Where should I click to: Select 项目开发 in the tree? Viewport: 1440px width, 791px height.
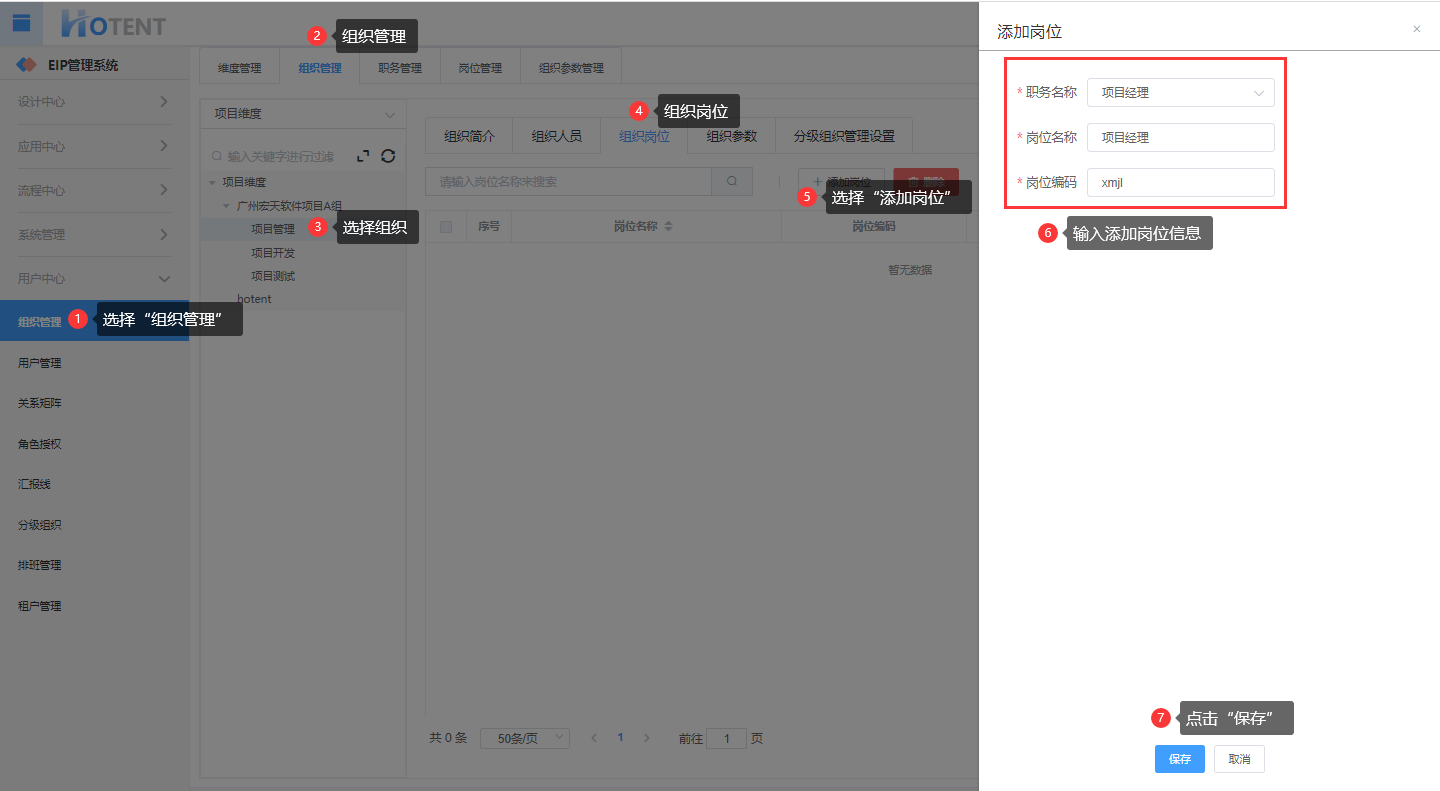(x=273, y=253)
